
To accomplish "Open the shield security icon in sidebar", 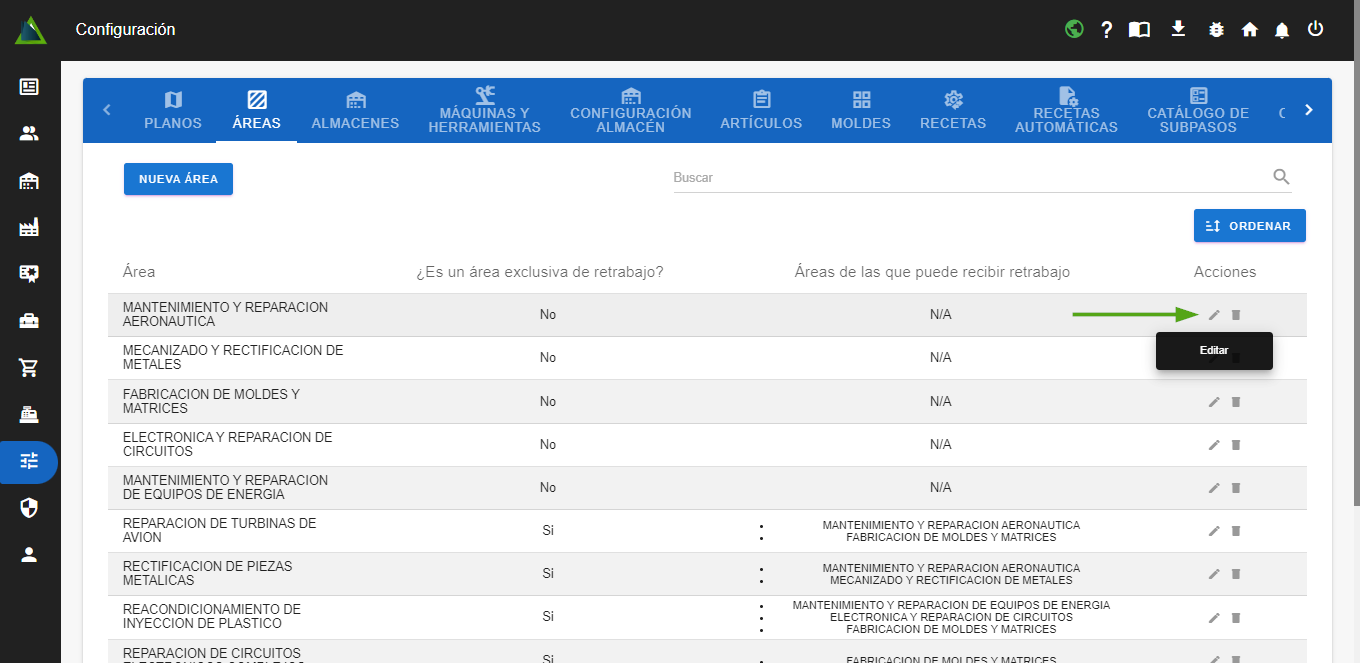I will point(29,508).
